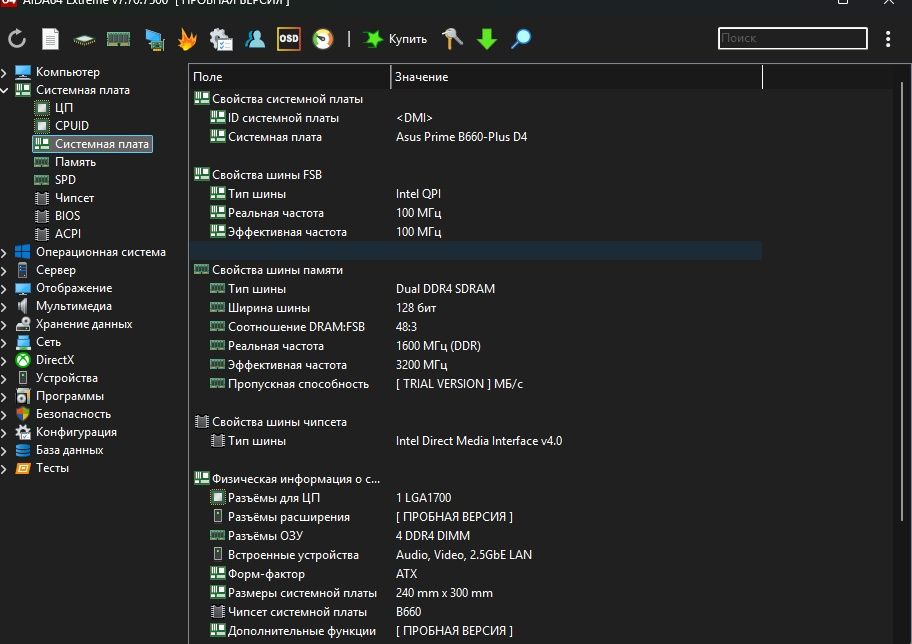Select the Intel Direct Media Interface v4.0 row
912x644 pixels.
[476, 441]
